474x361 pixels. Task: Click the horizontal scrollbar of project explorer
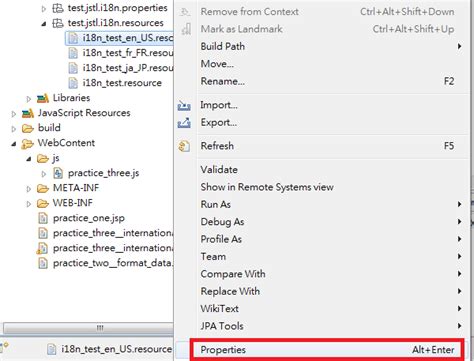88,328
